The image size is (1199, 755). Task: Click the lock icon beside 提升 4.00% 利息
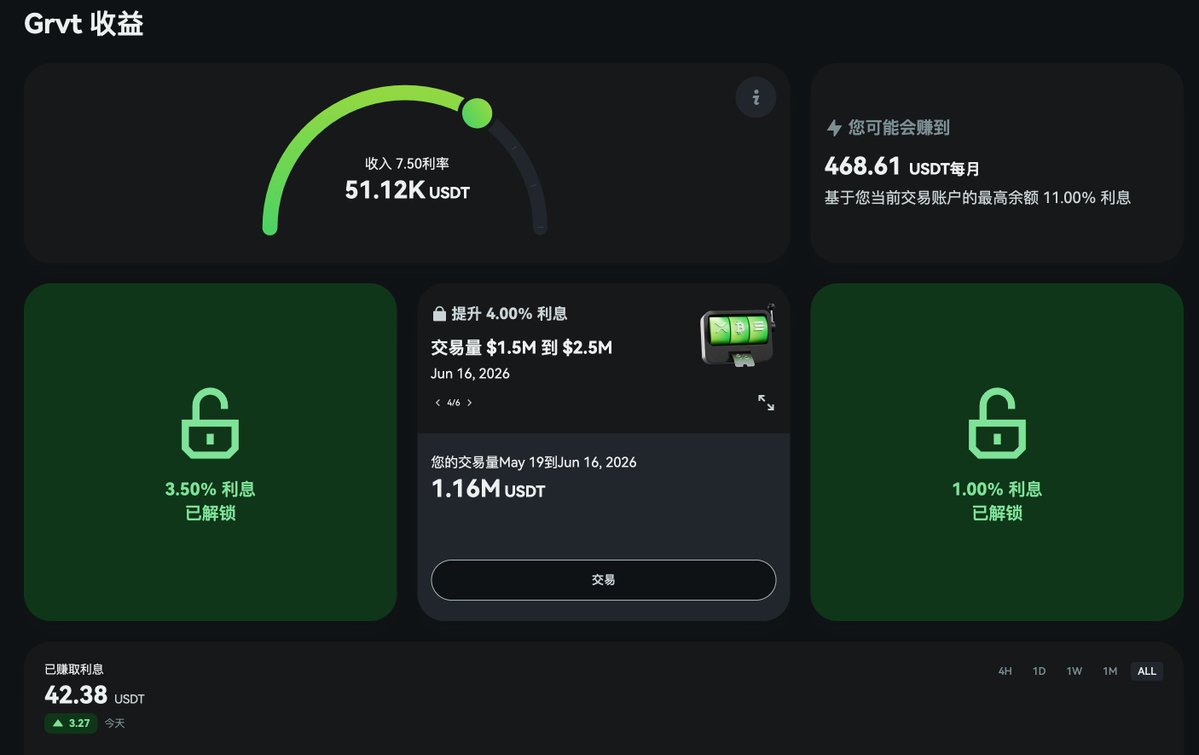click(439, 314)
